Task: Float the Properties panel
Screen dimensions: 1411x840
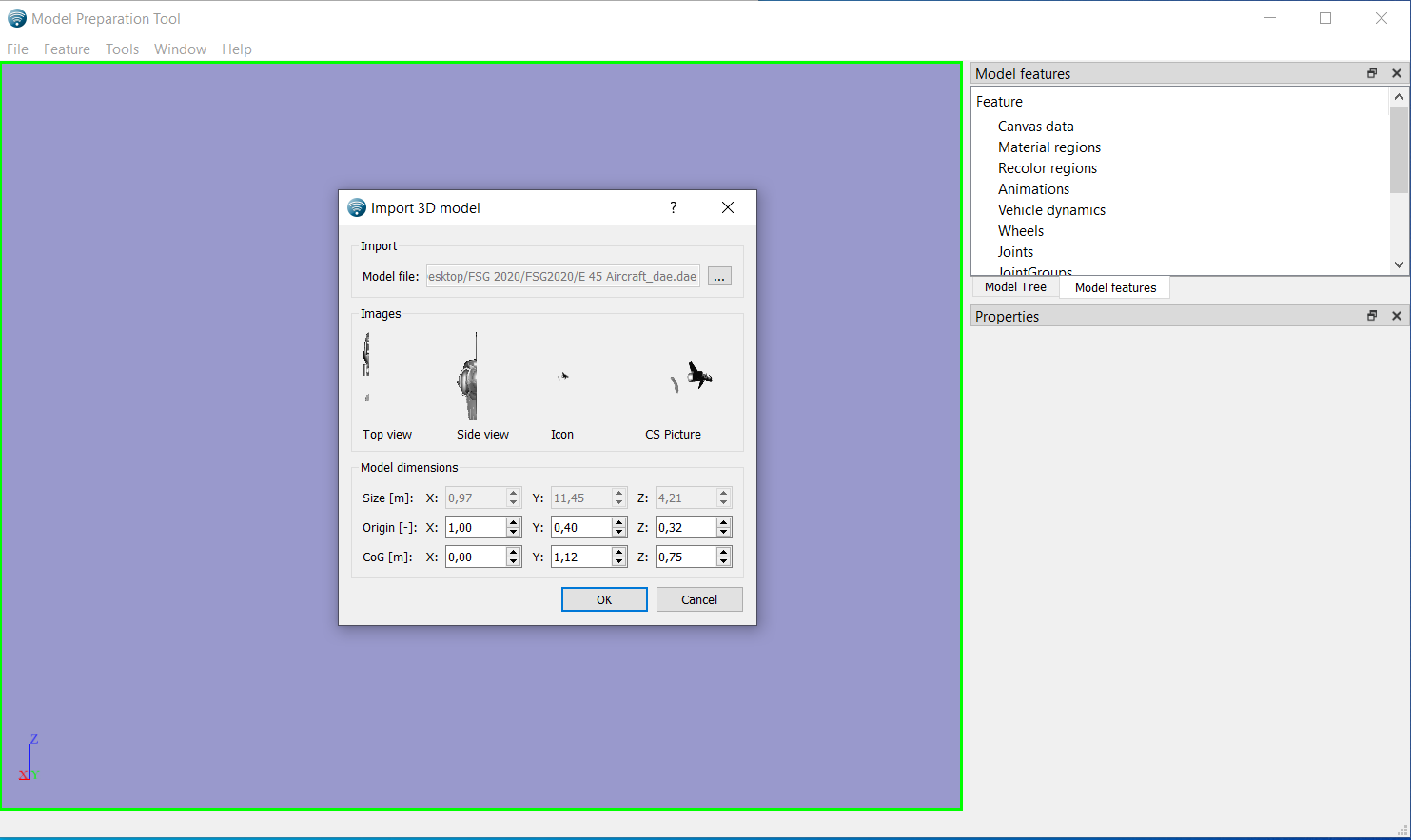Action: pos(1372,316)
